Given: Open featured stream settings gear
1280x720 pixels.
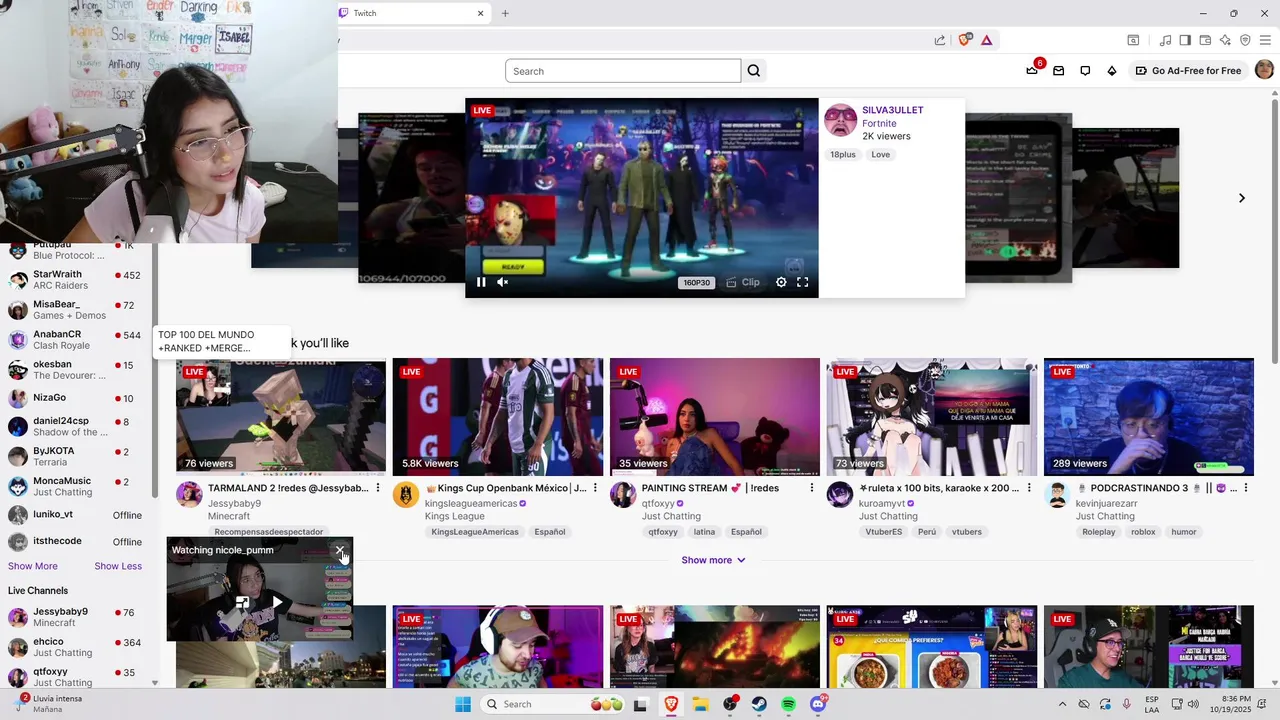Looking at the screenshot, I should pyautogui.click(x=781, y=282).
